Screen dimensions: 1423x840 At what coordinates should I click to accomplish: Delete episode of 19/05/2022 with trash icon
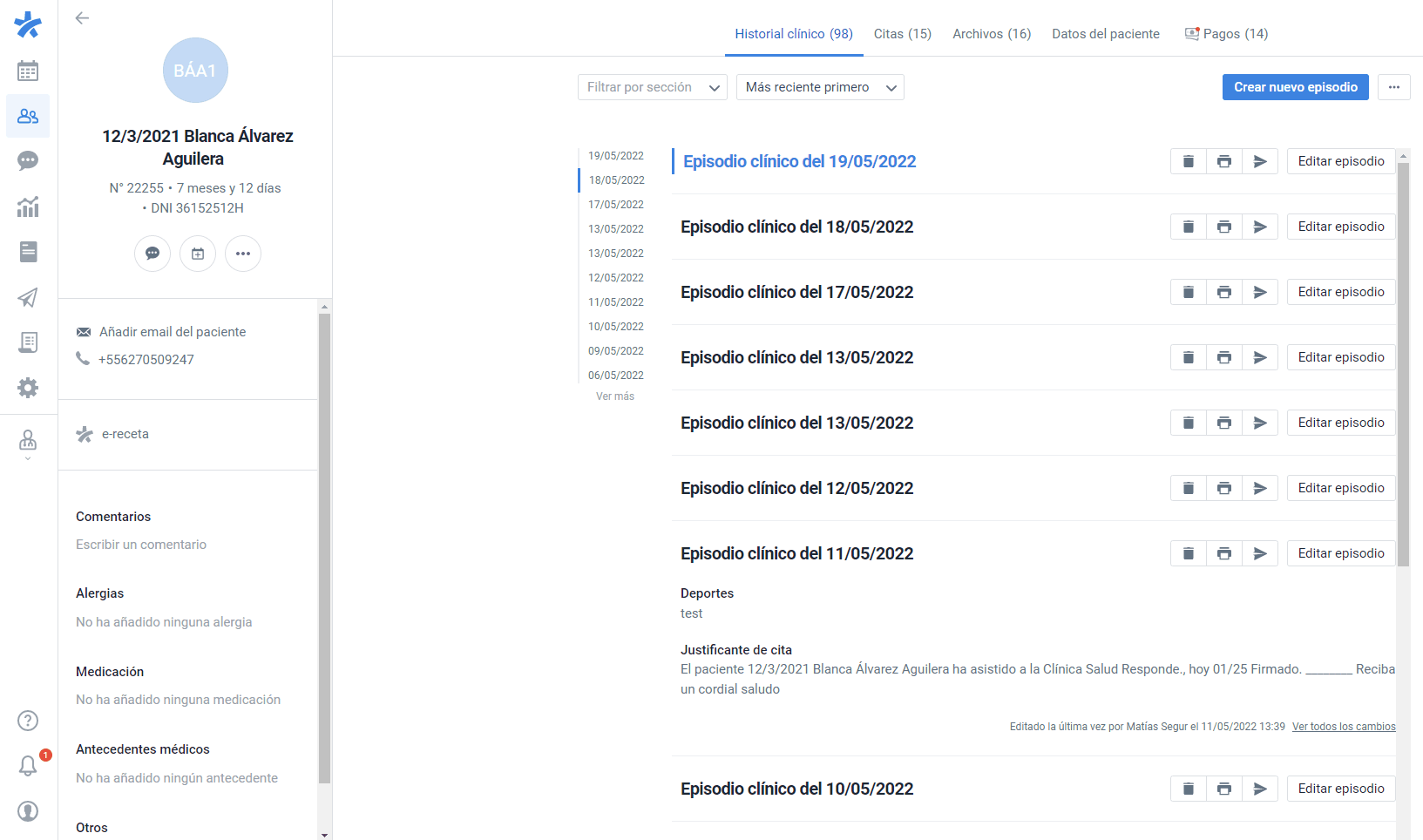1188,161
